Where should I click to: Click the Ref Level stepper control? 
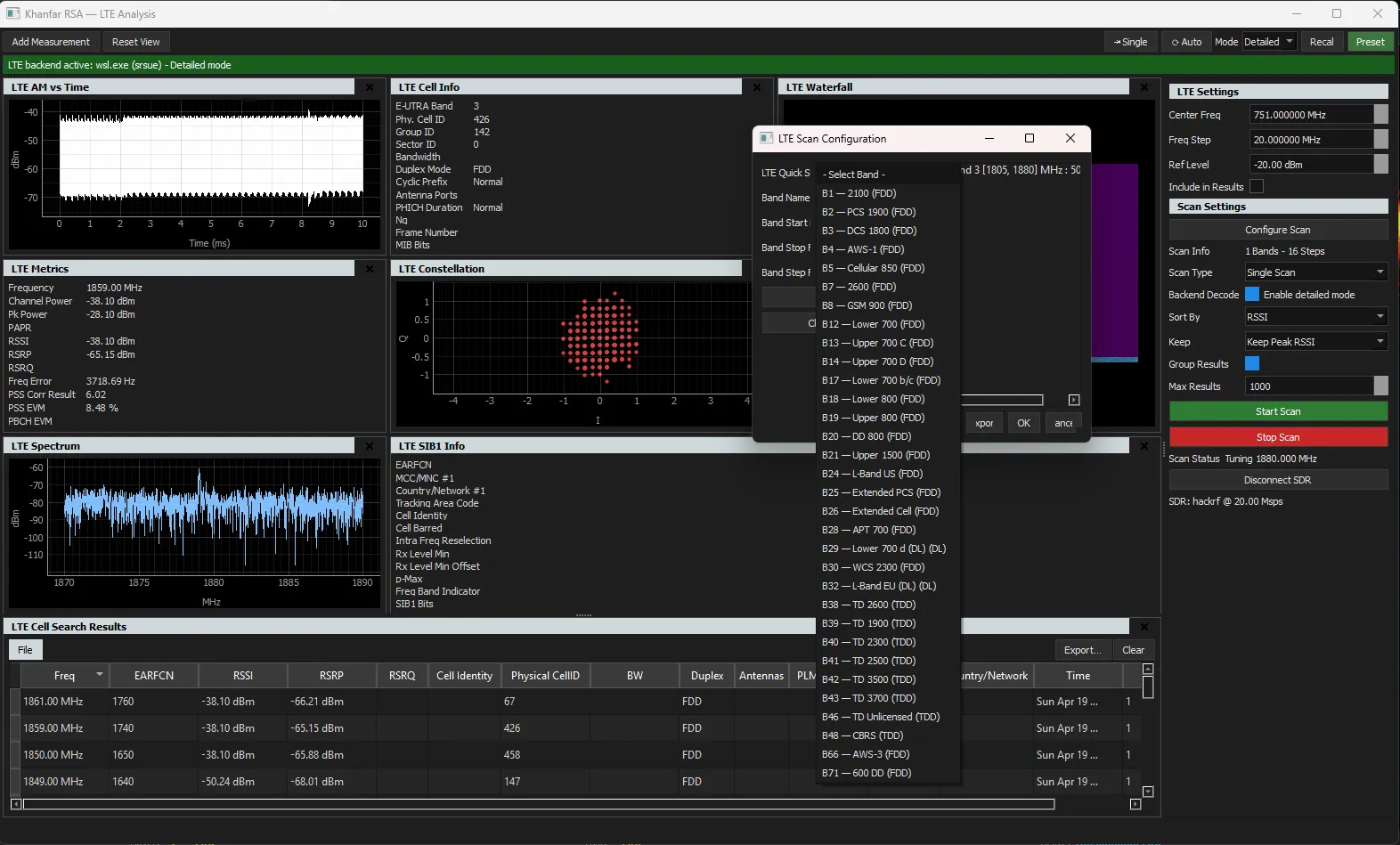pos(1380,165)
